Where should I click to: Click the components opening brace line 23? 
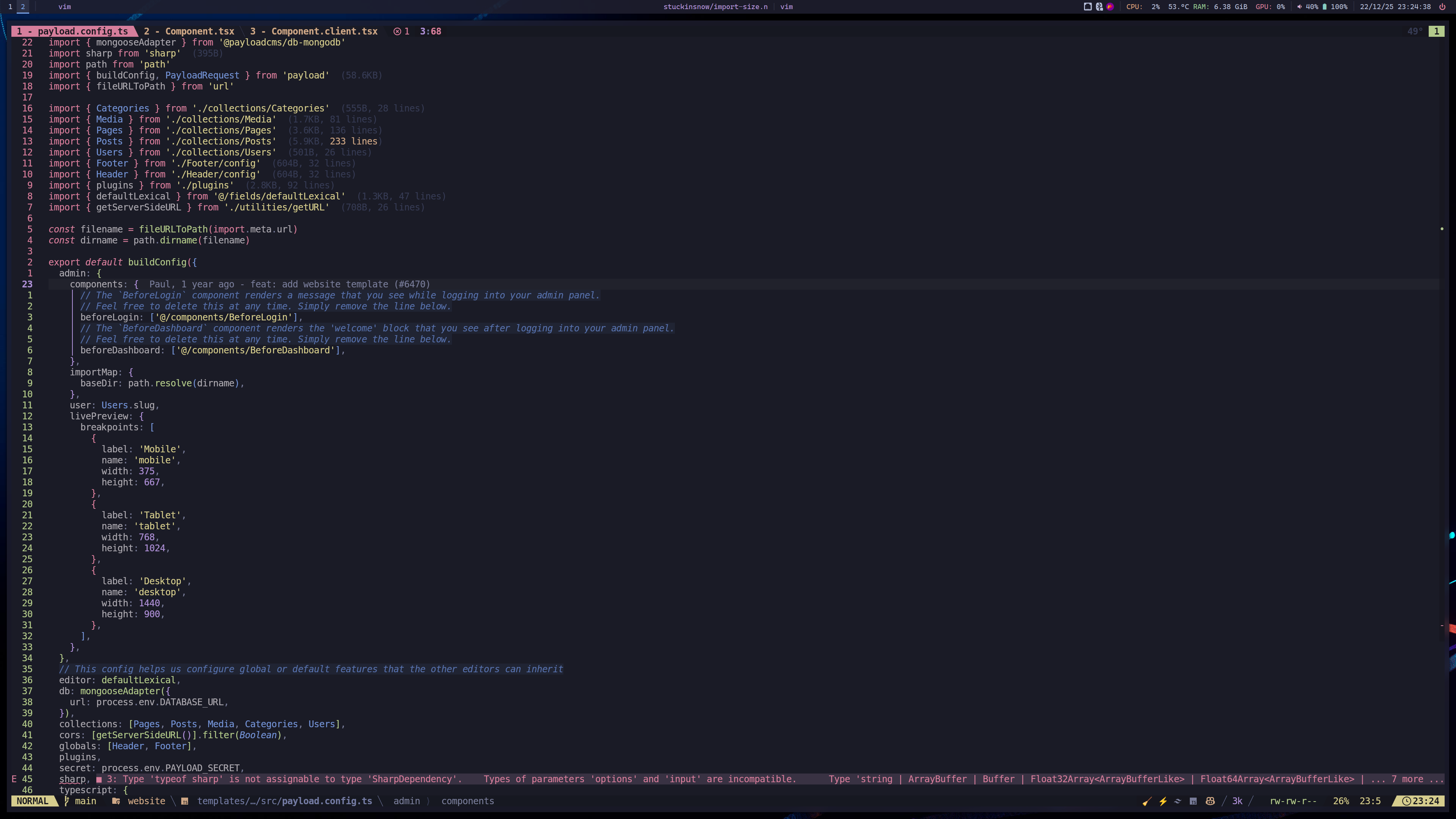coord(136,284)
